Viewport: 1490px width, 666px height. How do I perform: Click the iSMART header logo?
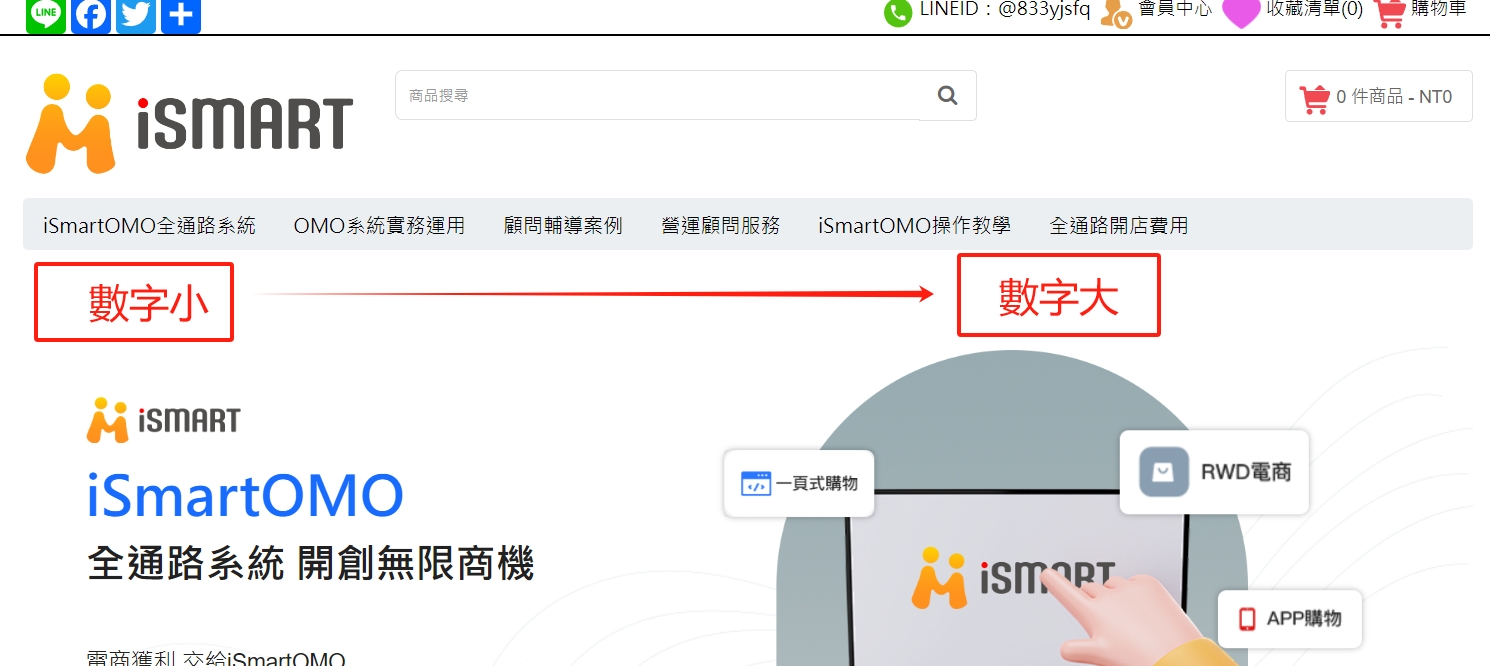tap(189, 123)
